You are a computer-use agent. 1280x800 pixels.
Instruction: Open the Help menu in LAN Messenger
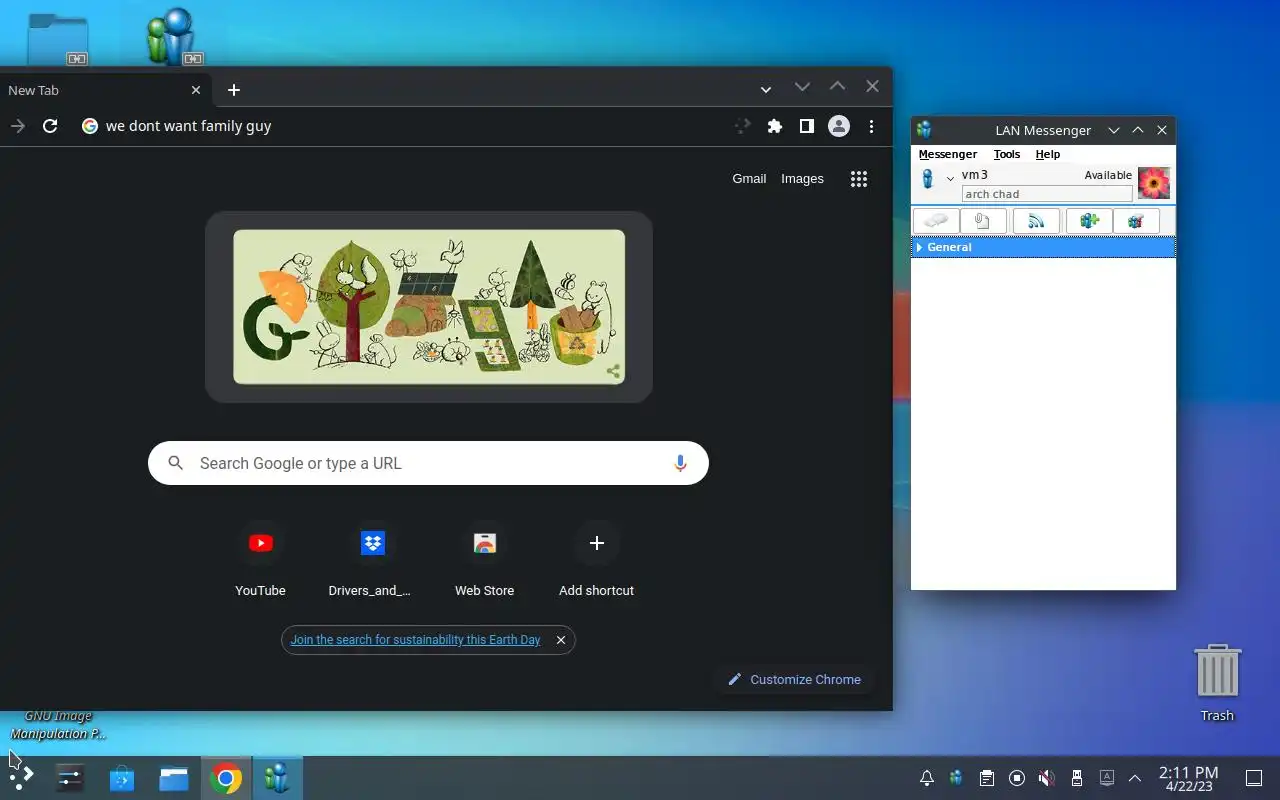click(1047, 154)
